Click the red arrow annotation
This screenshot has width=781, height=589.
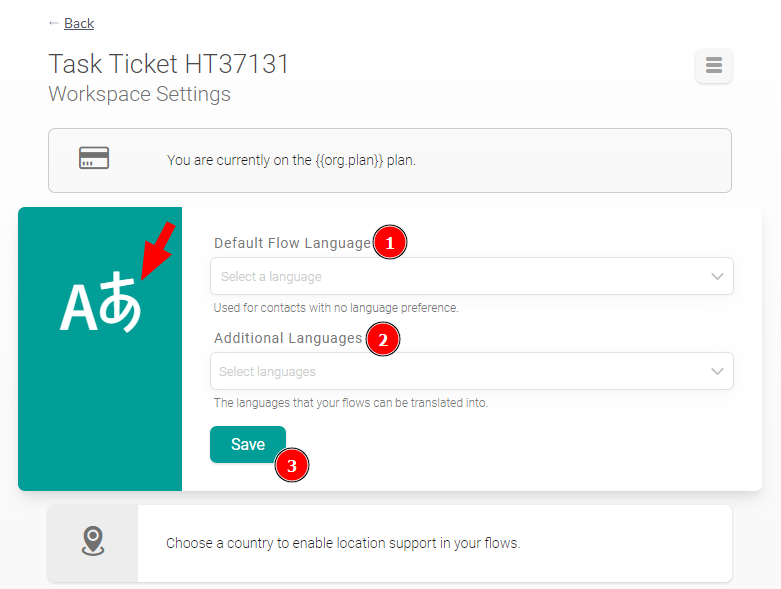coord(158,249)
